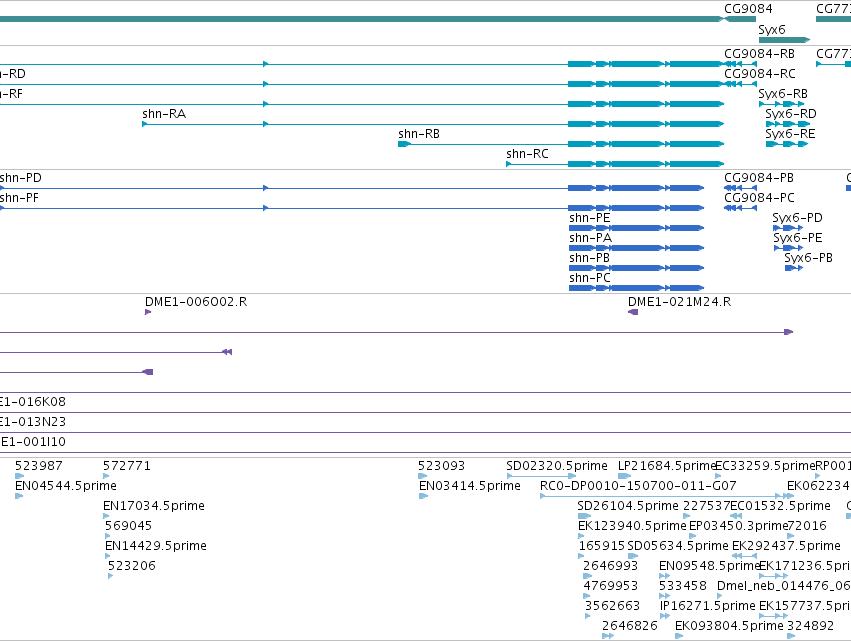Select the shn-RA transcript label
The height and width of the screenshot is (641, 851).
[164, 114]
